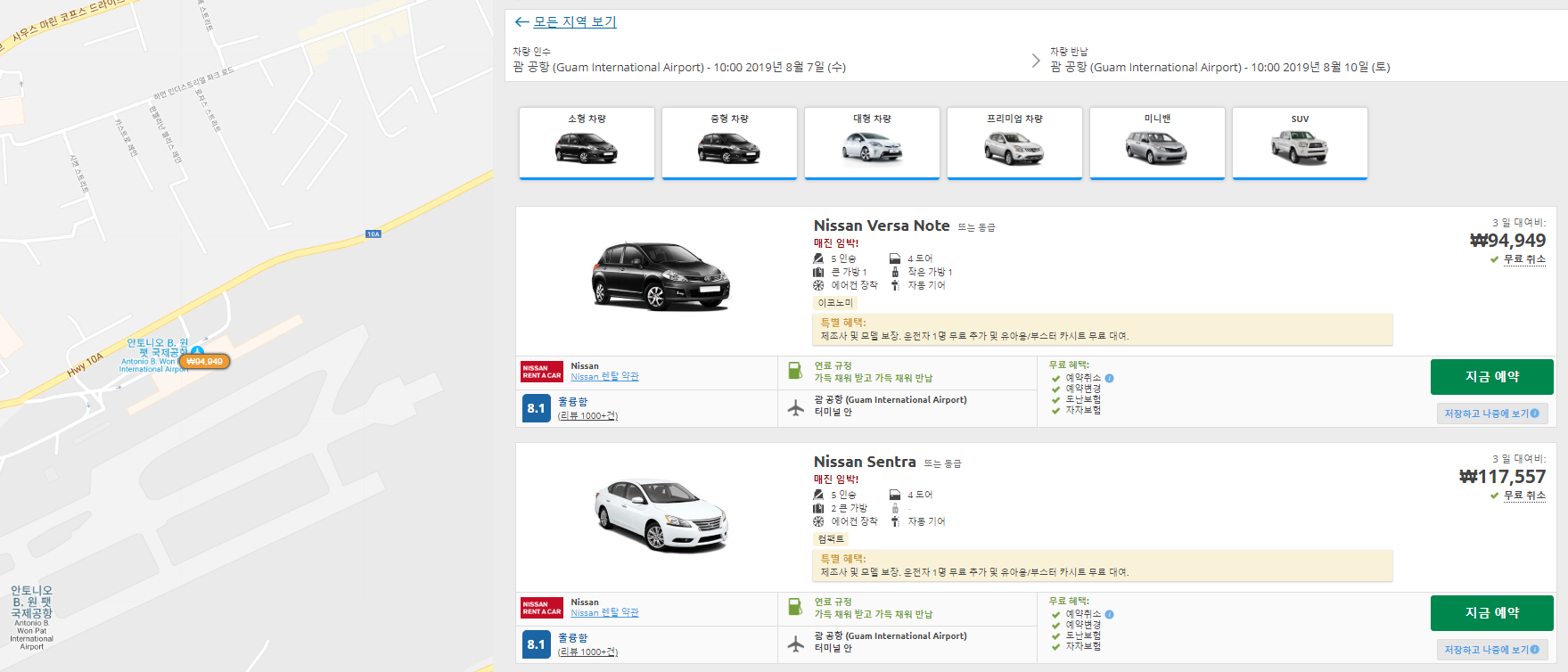Click the info icon on Sentra's 저장하고 나중에 보기
This screenshot has width=1568, height=672.
1535,650
